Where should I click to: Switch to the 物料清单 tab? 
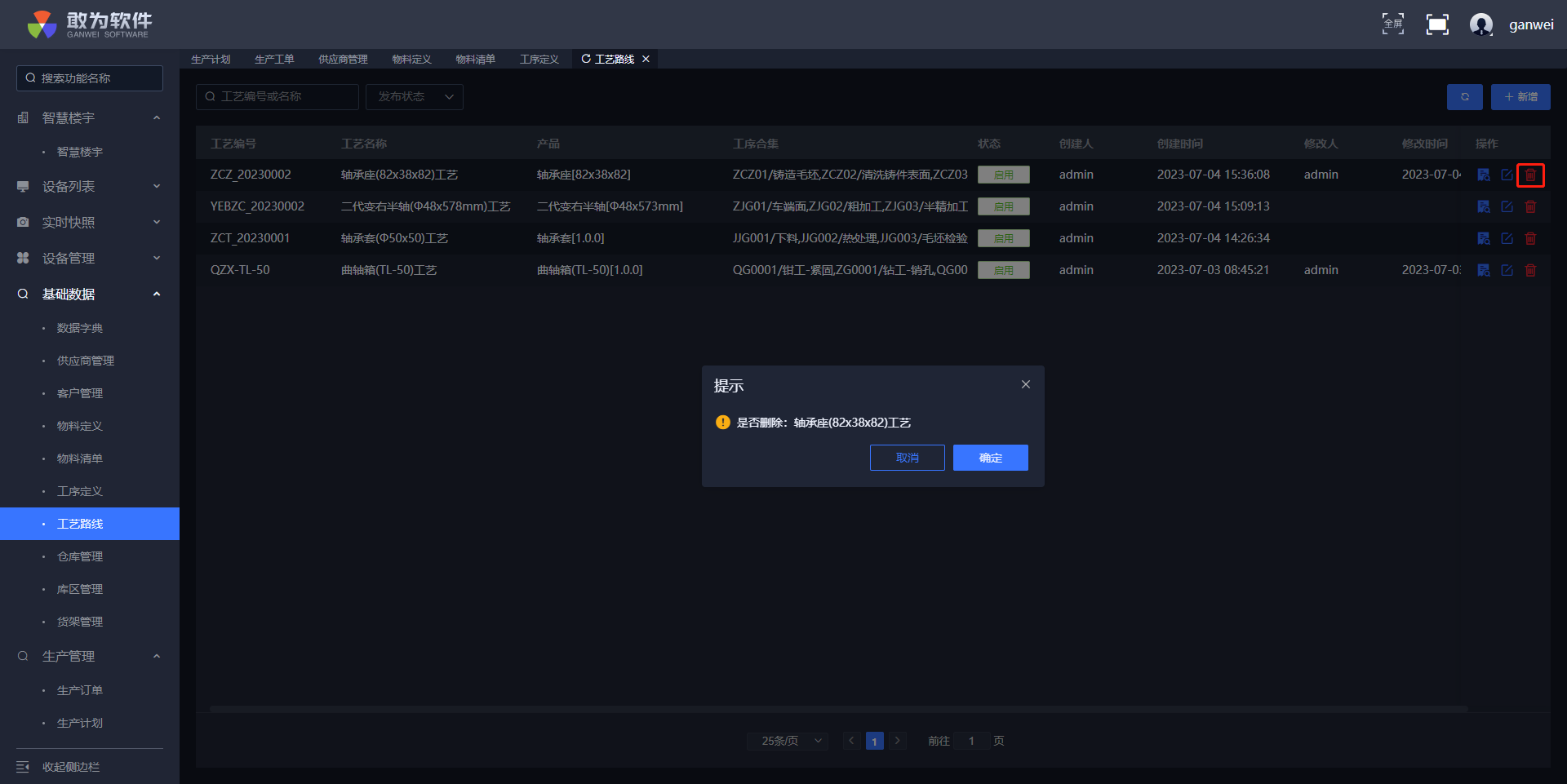(x=475, y=60)
